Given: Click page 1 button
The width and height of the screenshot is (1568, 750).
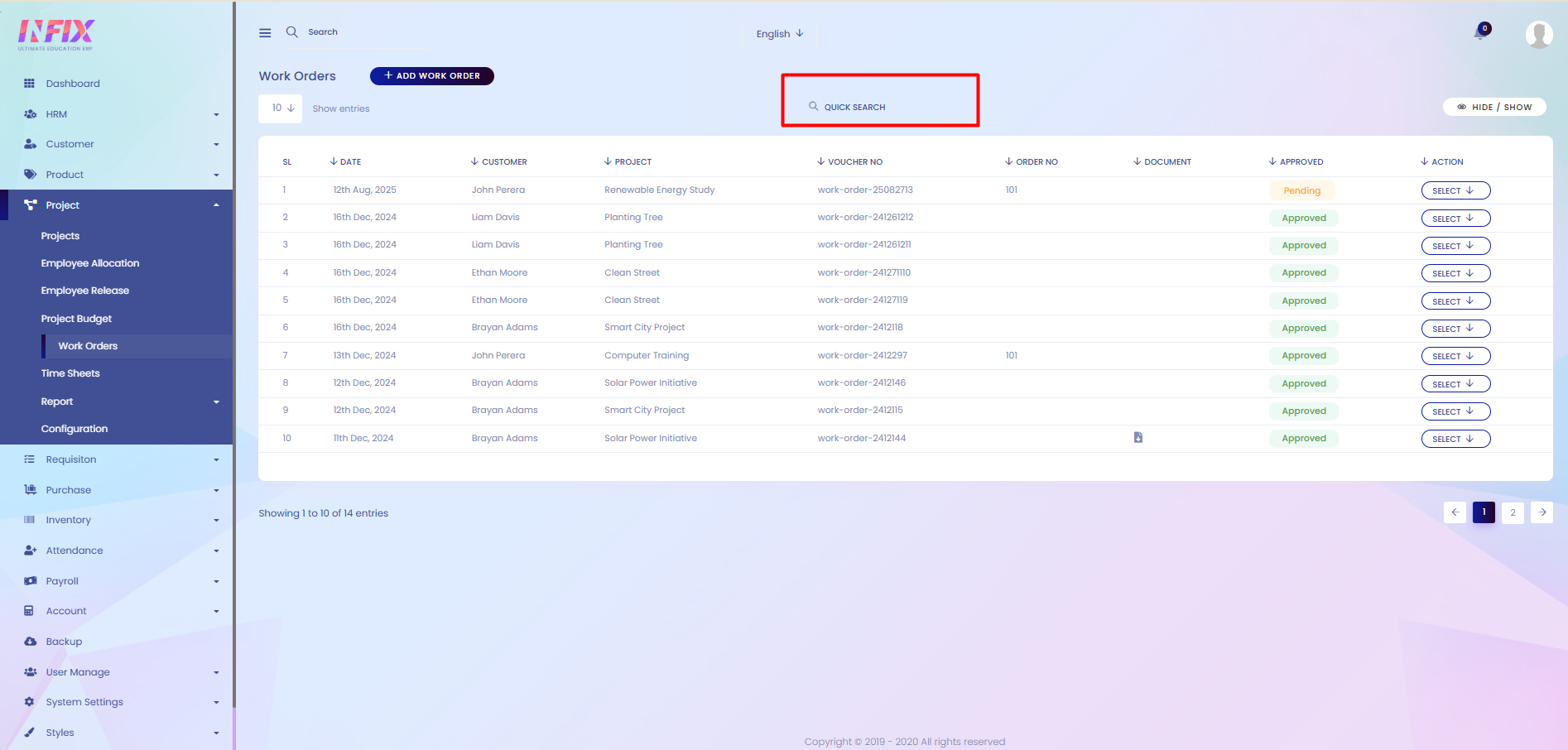Looking at the screenshot, I should tap(1484, 512).
